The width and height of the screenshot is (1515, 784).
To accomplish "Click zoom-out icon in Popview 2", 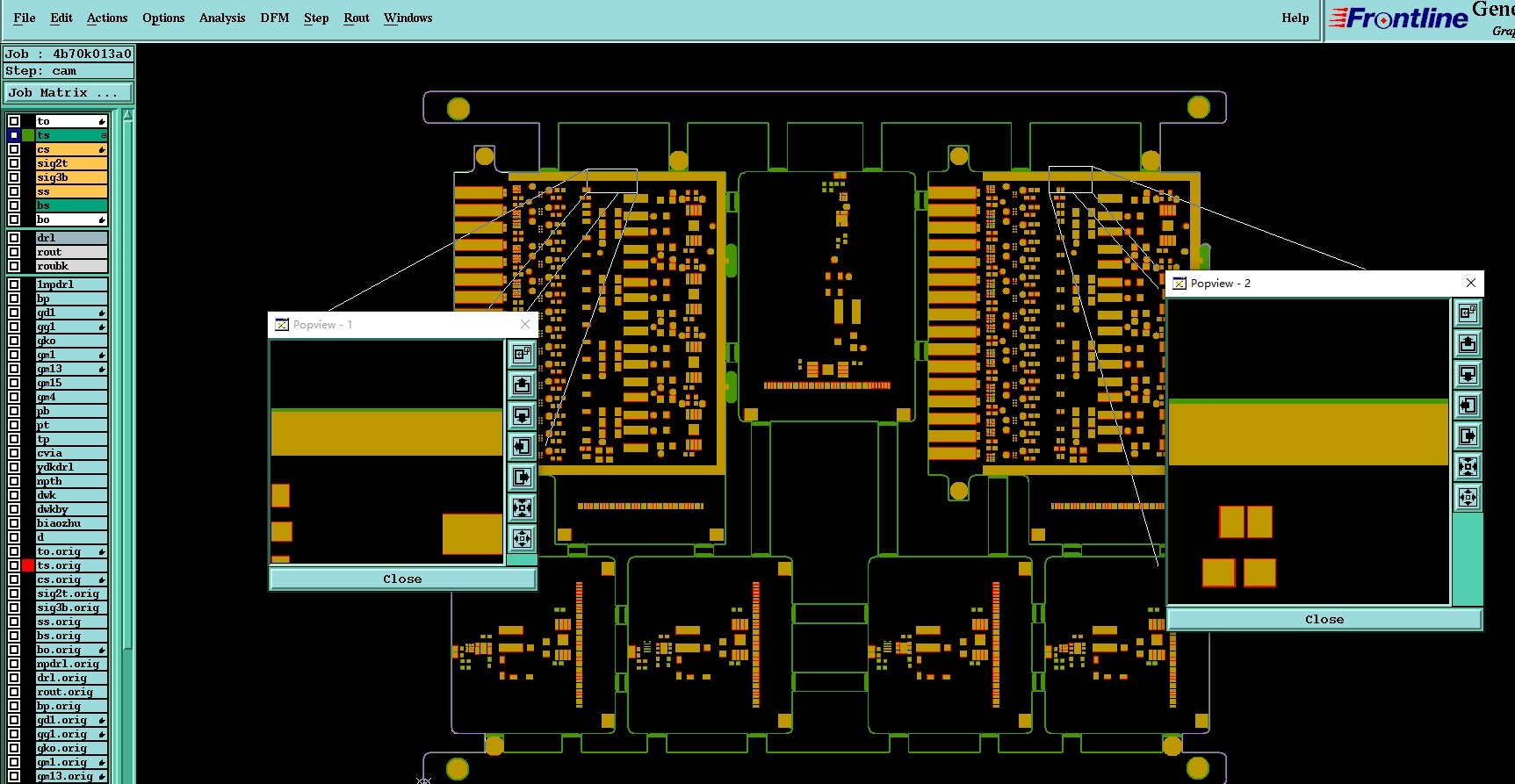I will tap(1468, 498).
